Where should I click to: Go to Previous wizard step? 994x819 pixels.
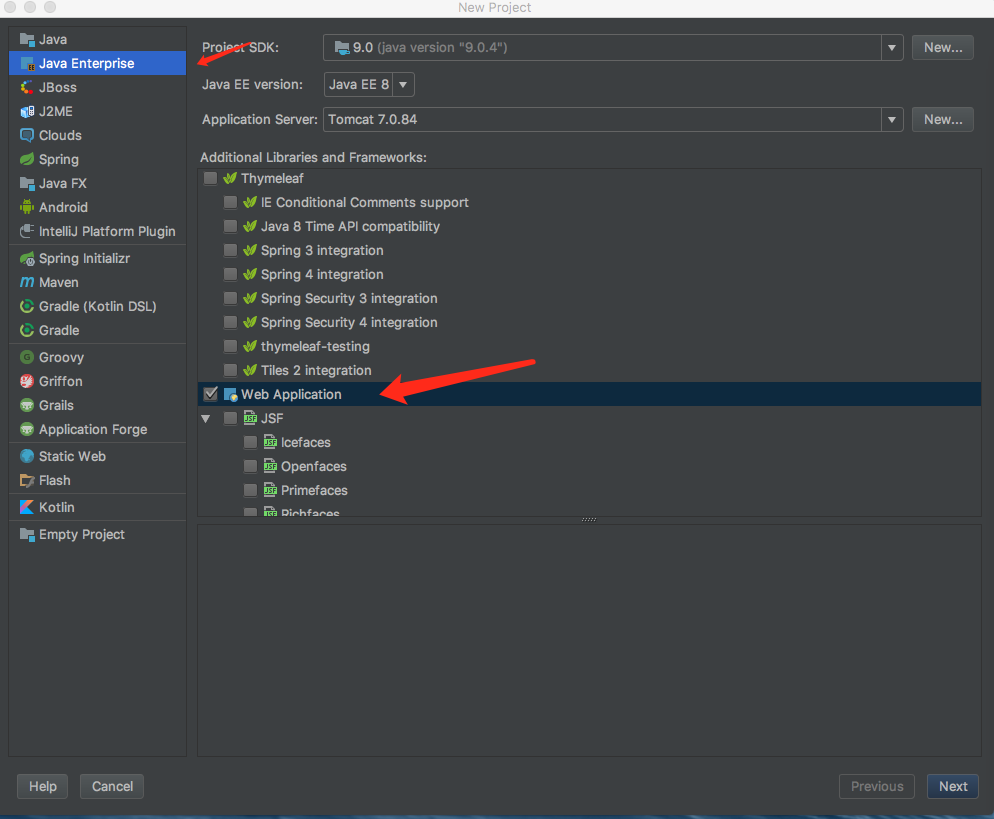tap(877, 787)
